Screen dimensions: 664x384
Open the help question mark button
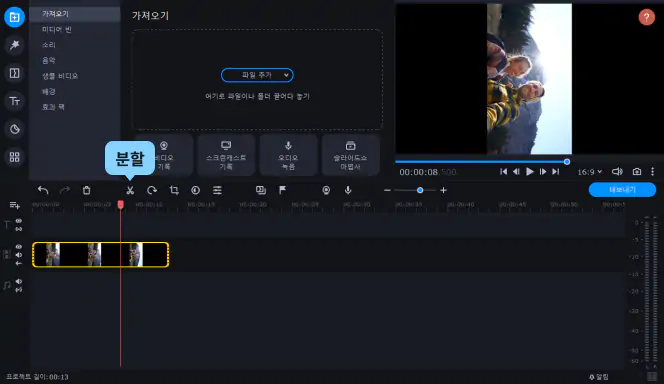647,17
